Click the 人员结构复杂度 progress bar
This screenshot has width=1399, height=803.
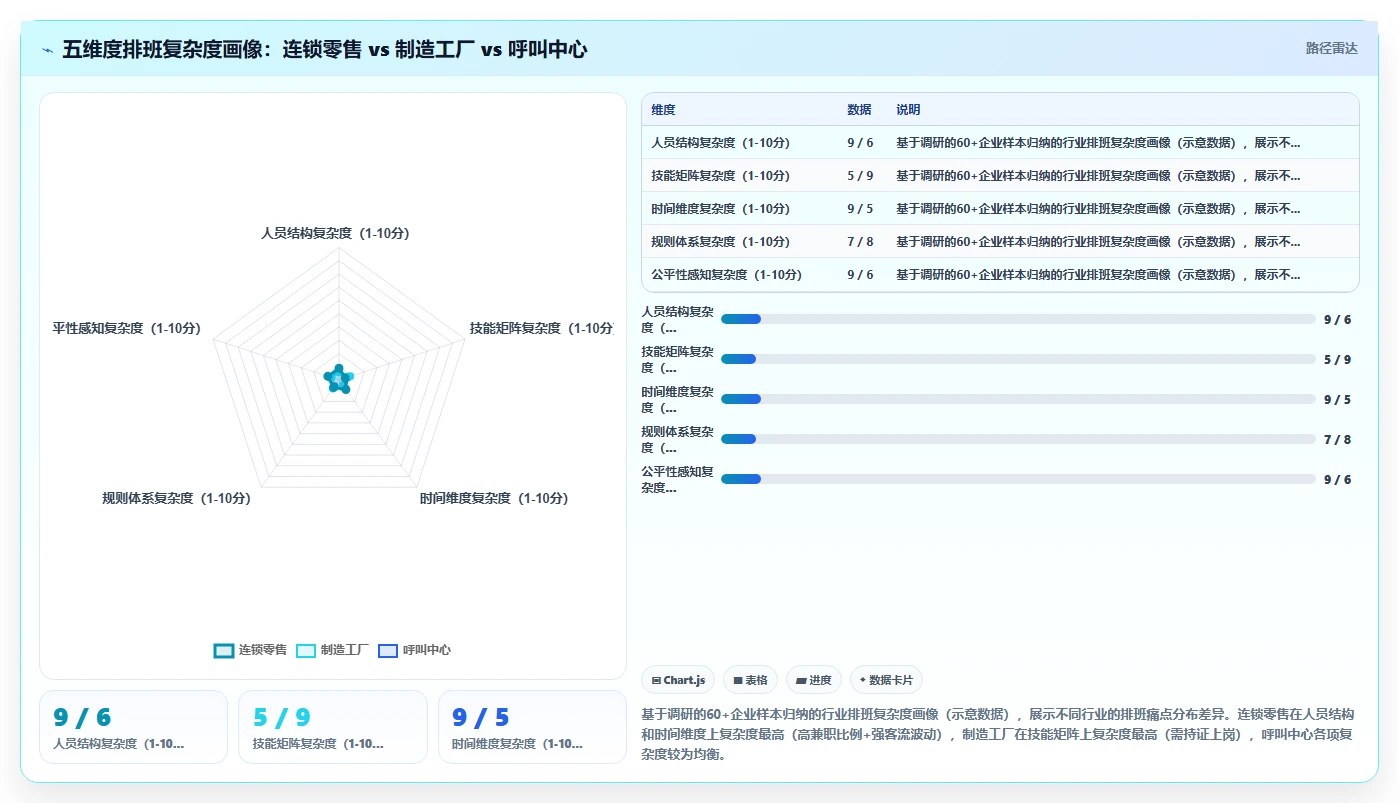point(1018,319)
